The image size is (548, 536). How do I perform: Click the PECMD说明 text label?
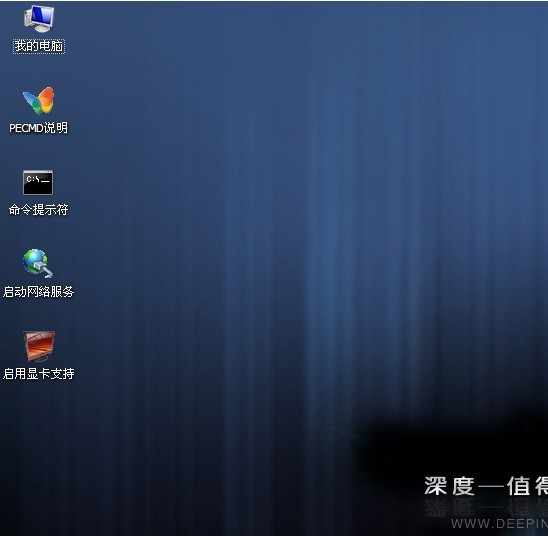coord(38,128)
